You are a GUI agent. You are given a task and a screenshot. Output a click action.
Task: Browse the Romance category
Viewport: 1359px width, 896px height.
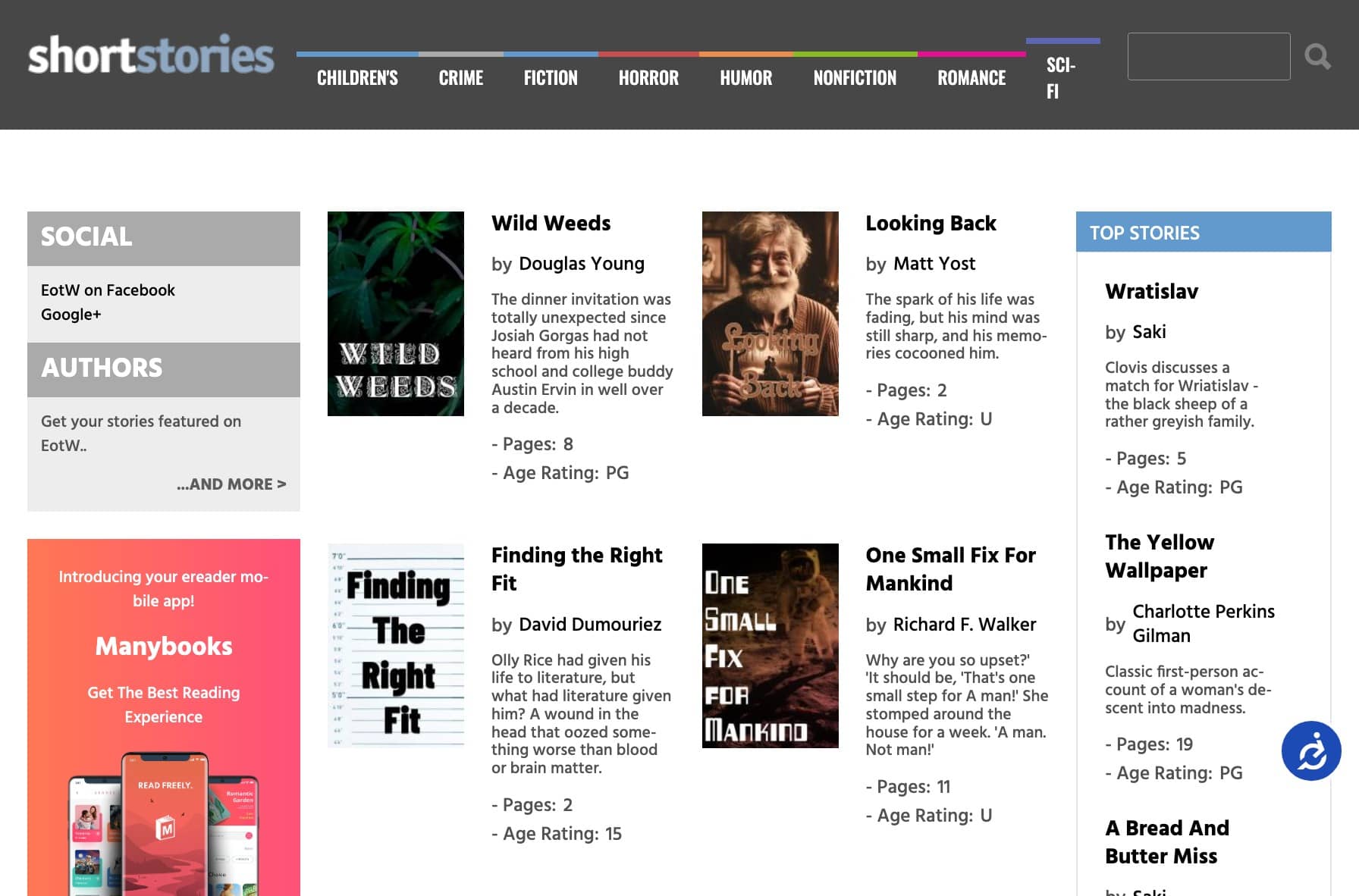pyautogui.click(x=971, y=78)
